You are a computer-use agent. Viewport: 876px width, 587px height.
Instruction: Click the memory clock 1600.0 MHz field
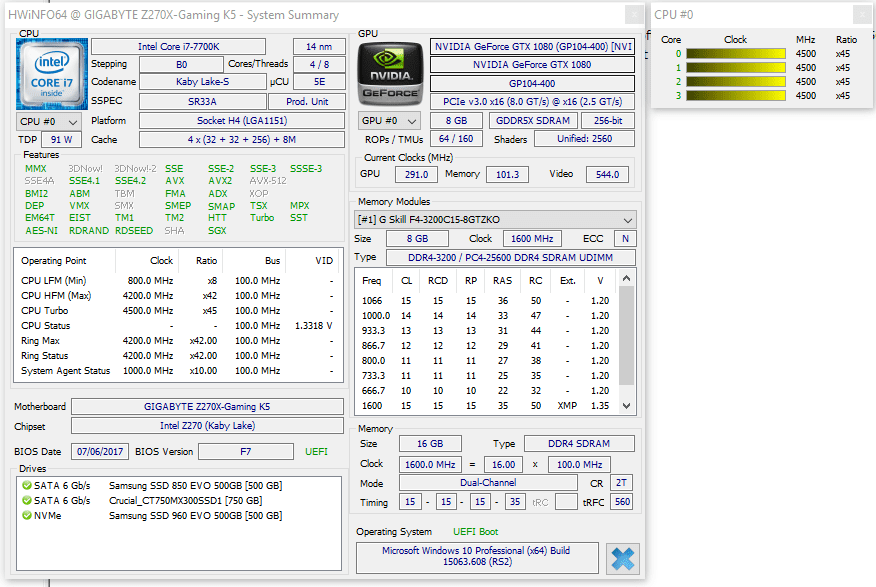(430, 464)
